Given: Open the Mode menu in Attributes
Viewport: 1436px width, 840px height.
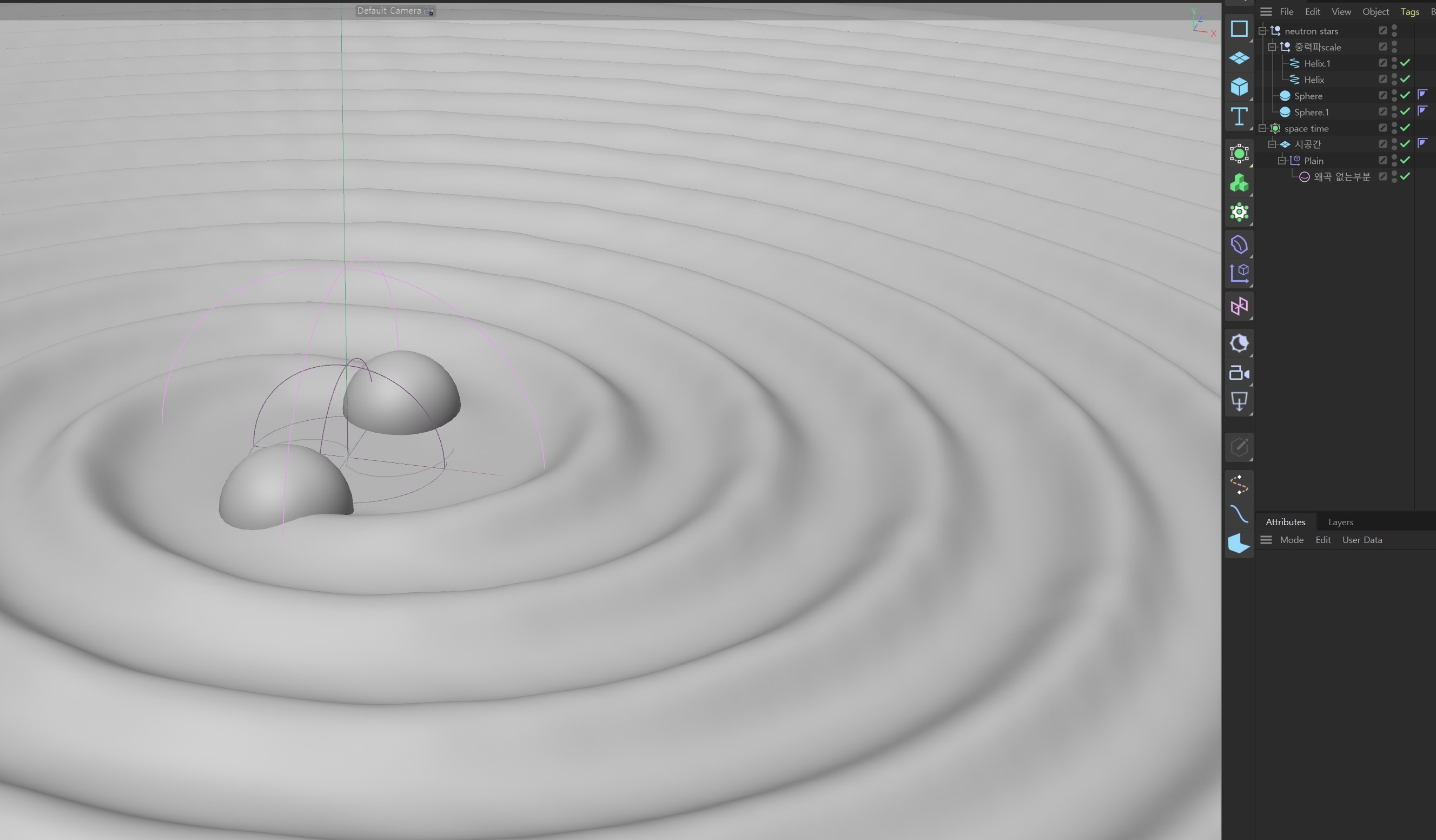Looking at the screenshot, I should 1291,540.
